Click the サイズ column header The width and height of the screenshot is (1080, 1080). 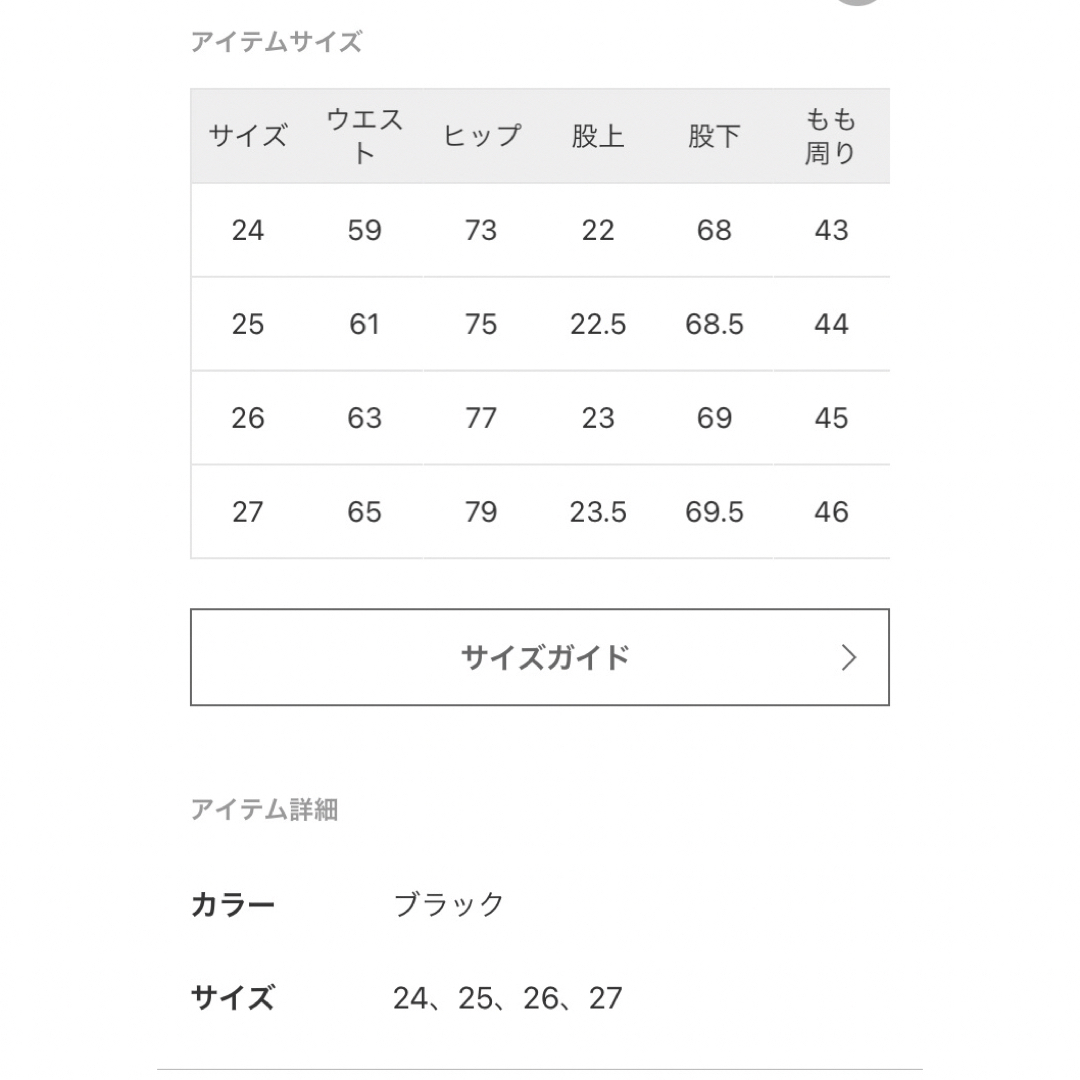(x=248, y=136)
